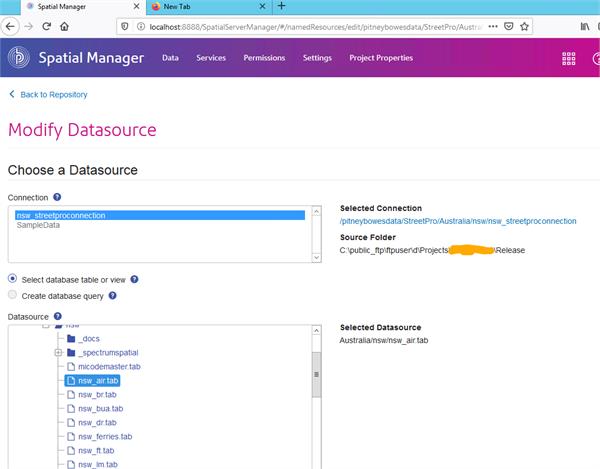Image resolution: width=600 pixels, height=469 pixels.
Task: Click the _spectrumspatial folder icon
Action: [71, 352]
